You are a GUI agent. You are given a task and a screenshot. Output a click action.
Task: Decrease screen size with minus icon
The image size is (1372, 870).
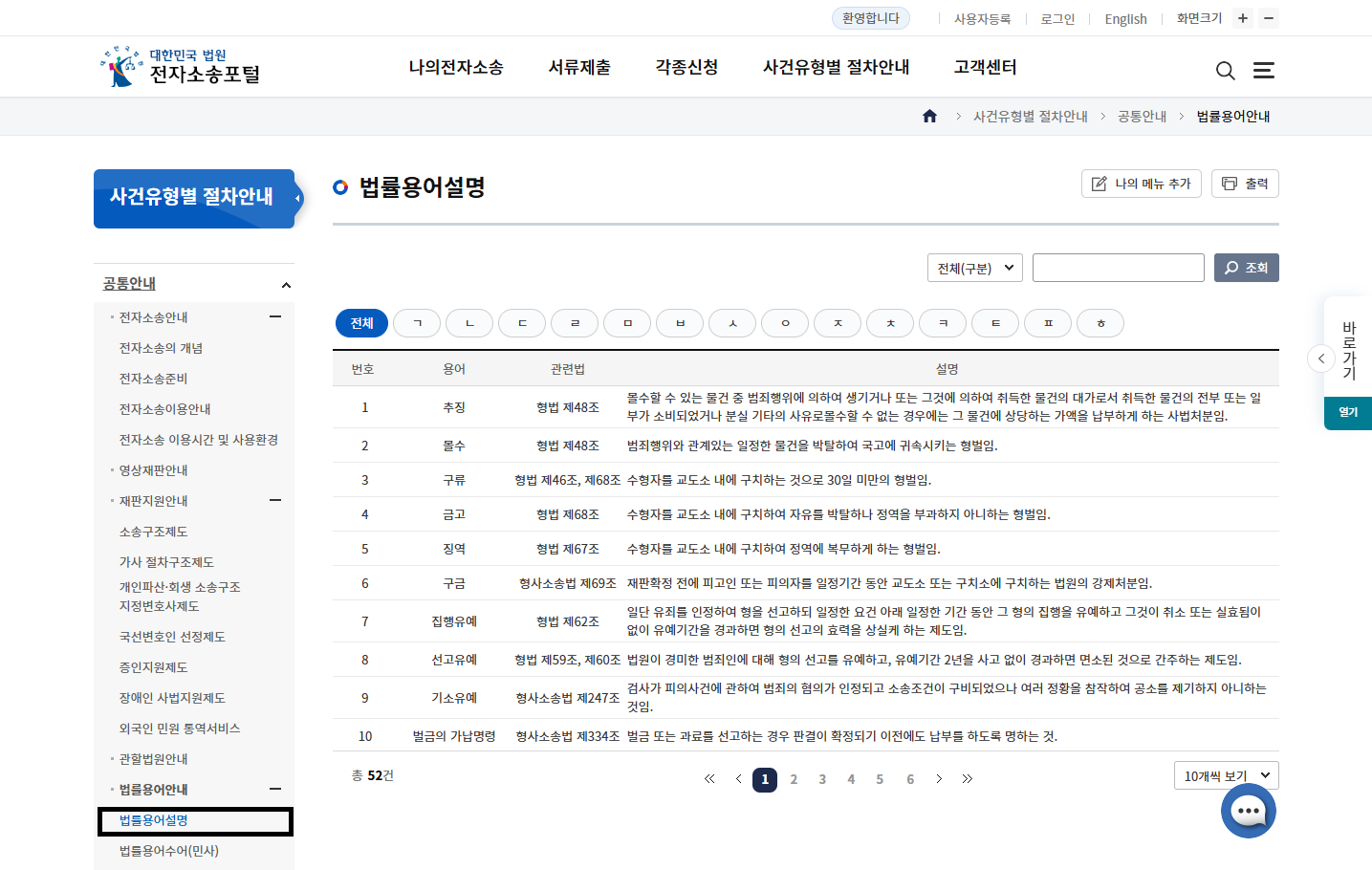click(1269, 18)
